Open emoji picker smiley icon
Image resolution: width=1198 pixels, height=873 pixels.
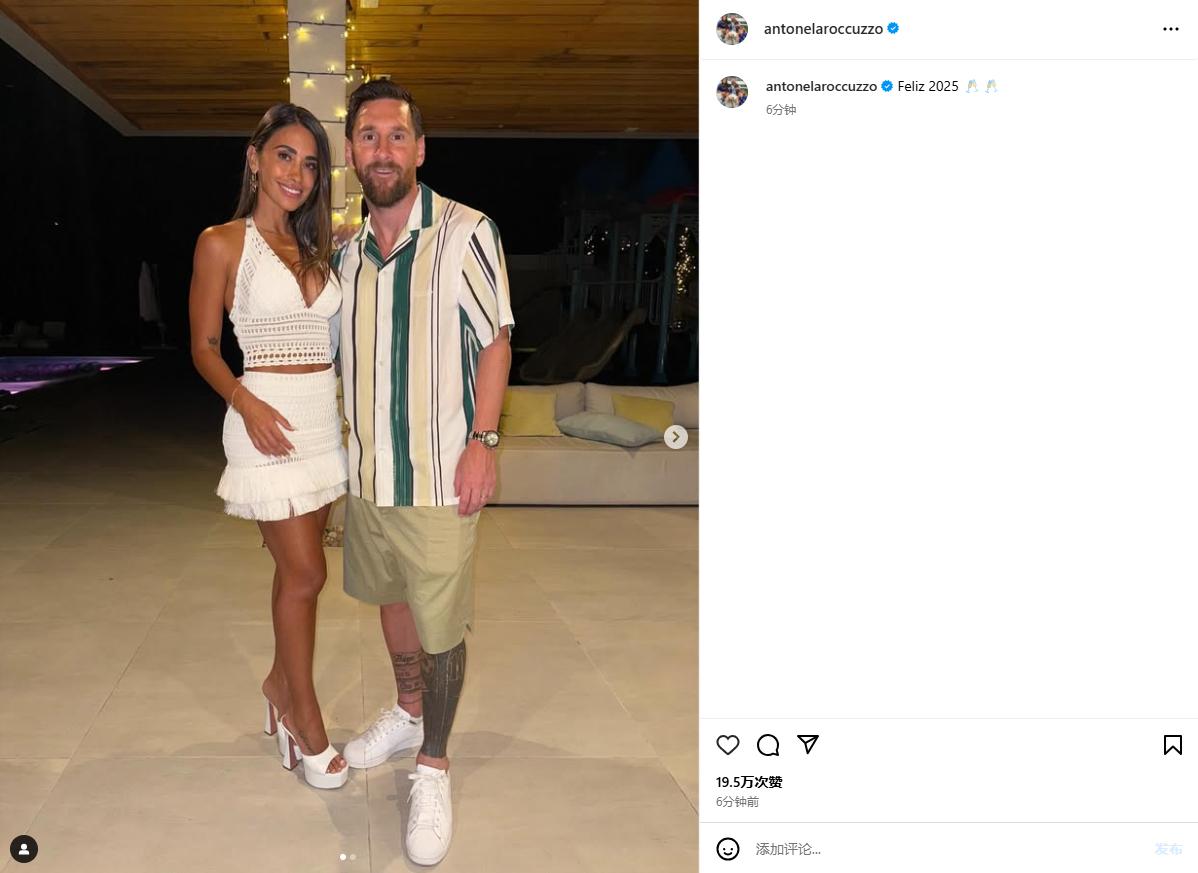point(727,849)
